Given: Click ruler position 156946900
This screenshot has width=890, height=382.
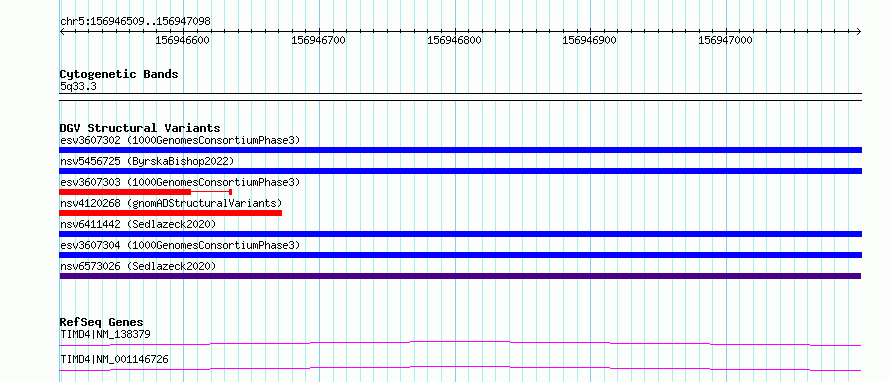Looking at the screenshot, I should tap(589, 40).
